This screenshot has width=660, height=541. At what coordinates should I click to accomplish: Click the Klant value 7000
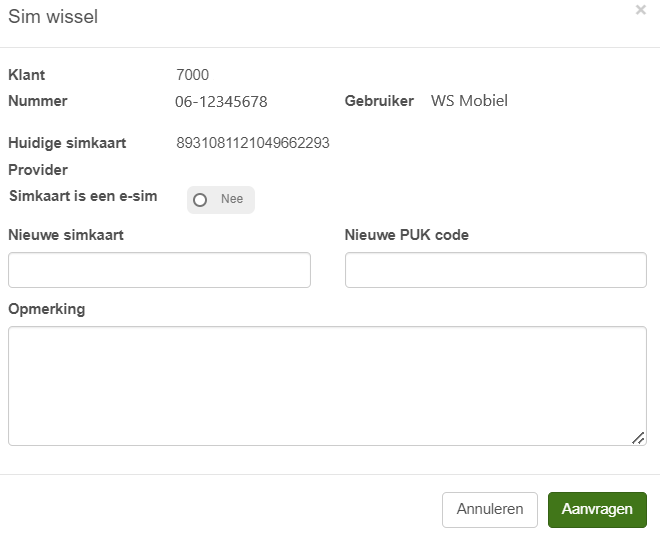(192, 75)
